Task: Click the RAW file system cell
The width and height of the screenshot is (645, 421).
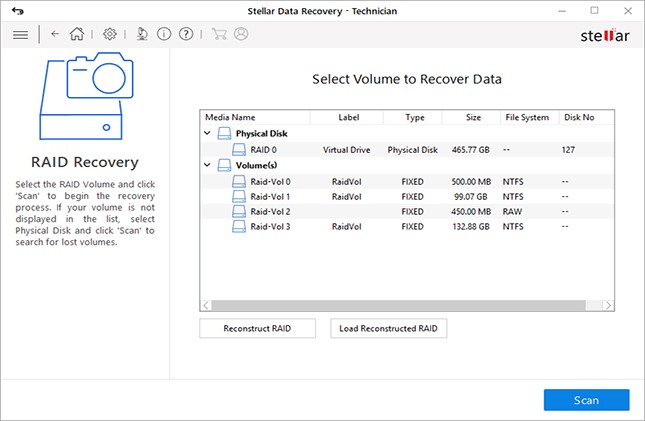Action: coord(512,212)
